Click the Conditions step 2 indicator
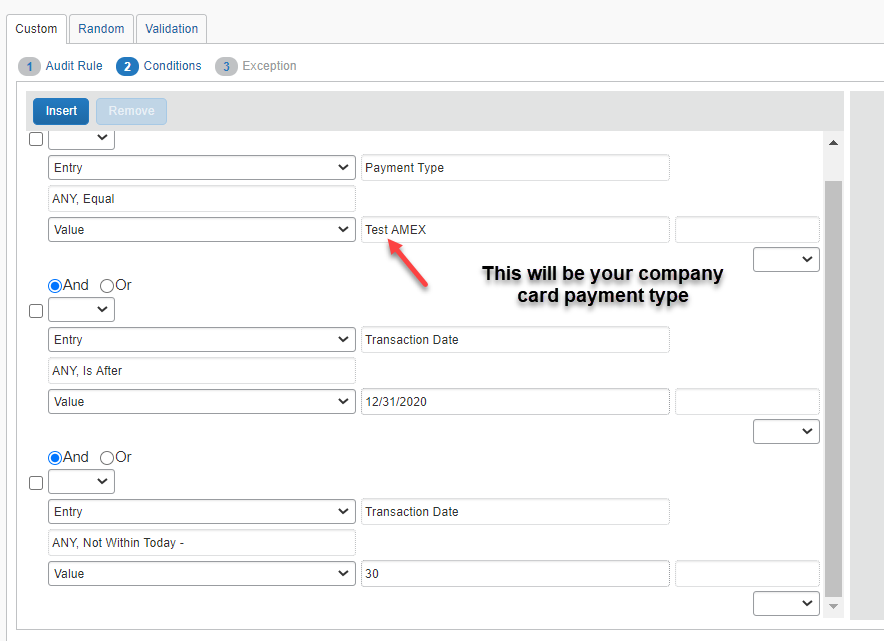Image resolution: width=884 pixels, height=641 pixels. coord(127,66)
